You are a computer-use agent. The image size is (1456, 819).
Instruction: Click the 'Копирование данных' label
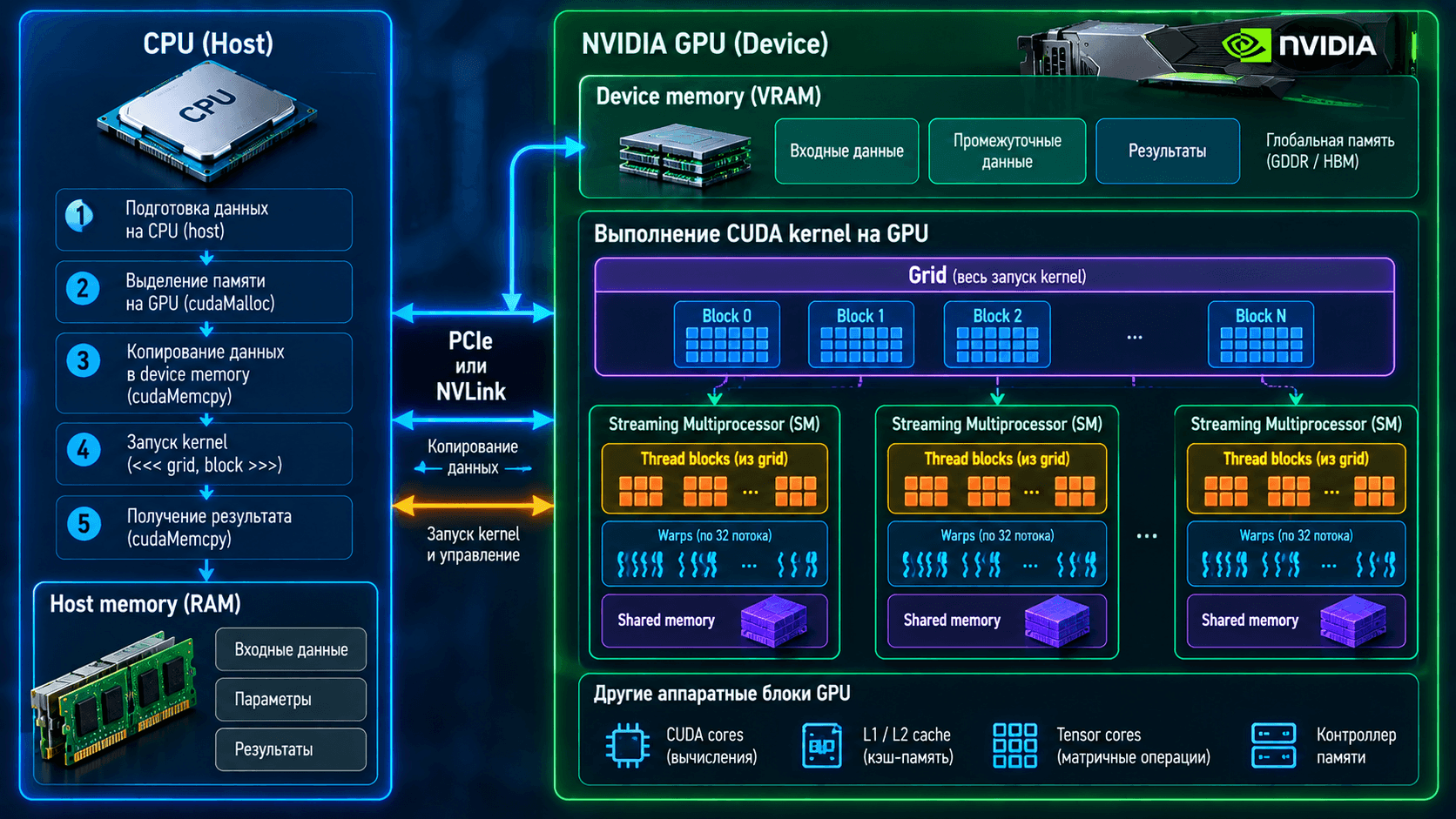tap(472, 457)
